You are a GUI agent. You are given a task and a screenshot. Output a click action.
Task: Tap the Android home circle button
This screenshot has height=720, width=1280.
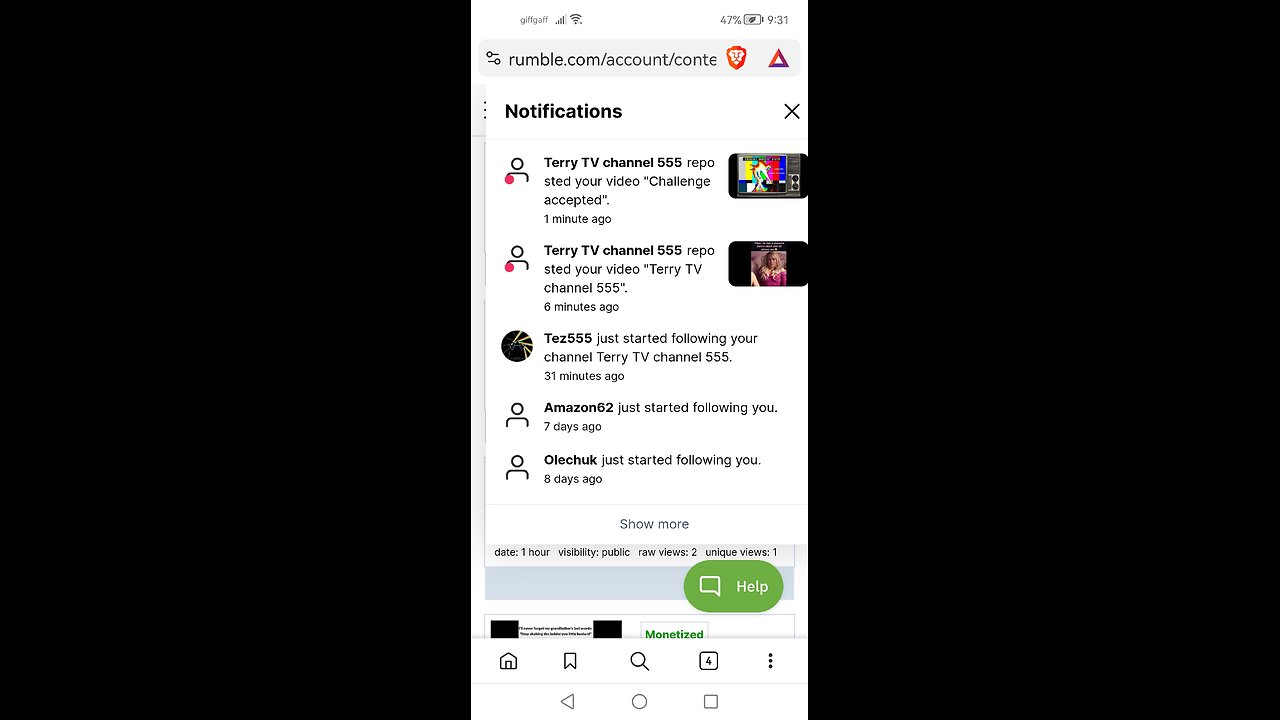coord(640,702)
